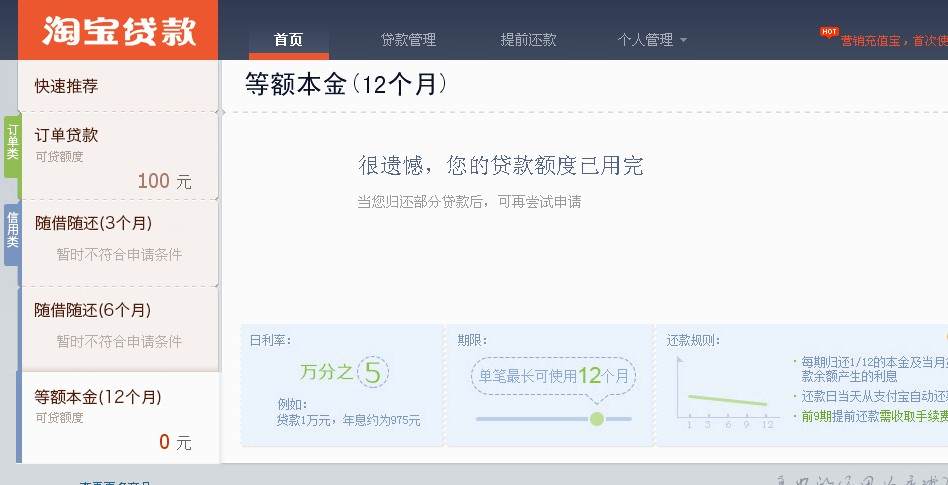Screen dimensions: 948x485
Task: Click 可贷额度 label under 等额本金(12个月)
Action: pyautogui.click(x=59, y=418)
